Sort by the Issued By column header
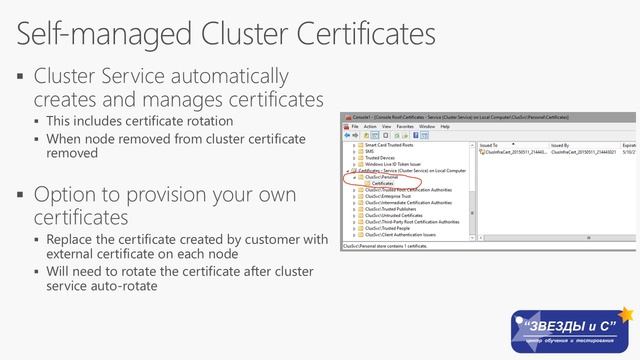Image resolution: width=640 pixels, height=360 pixels. tap(584, 145)
